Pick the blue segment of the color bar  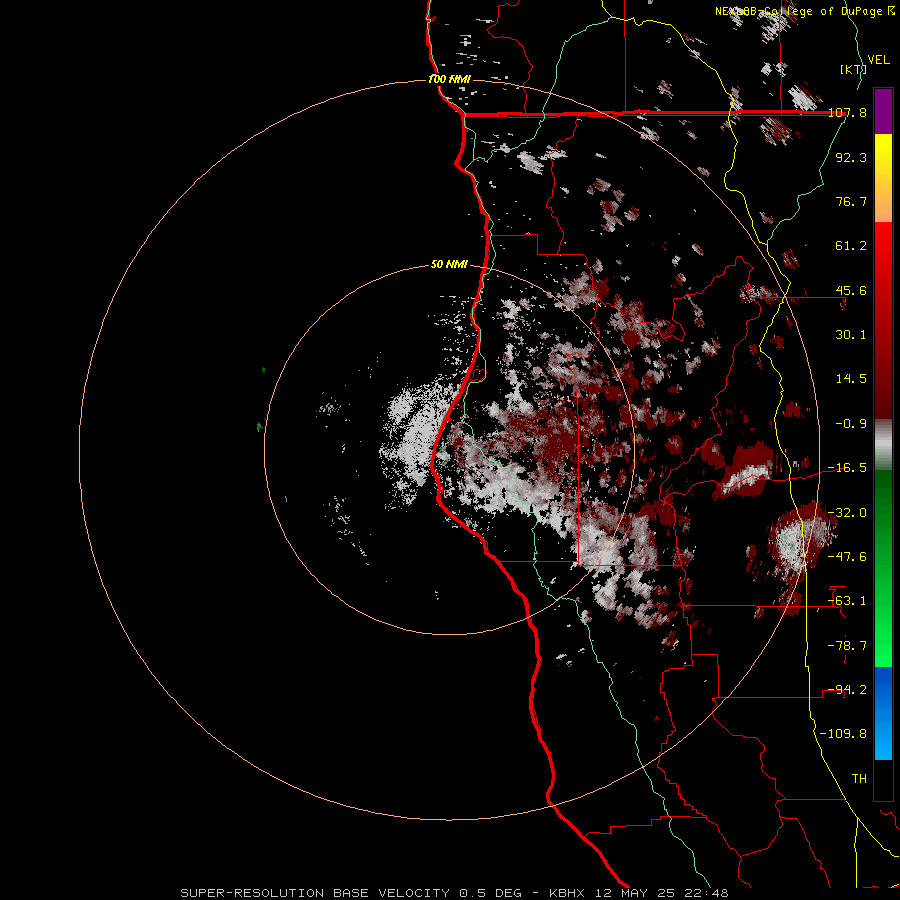tap(883, 713)
